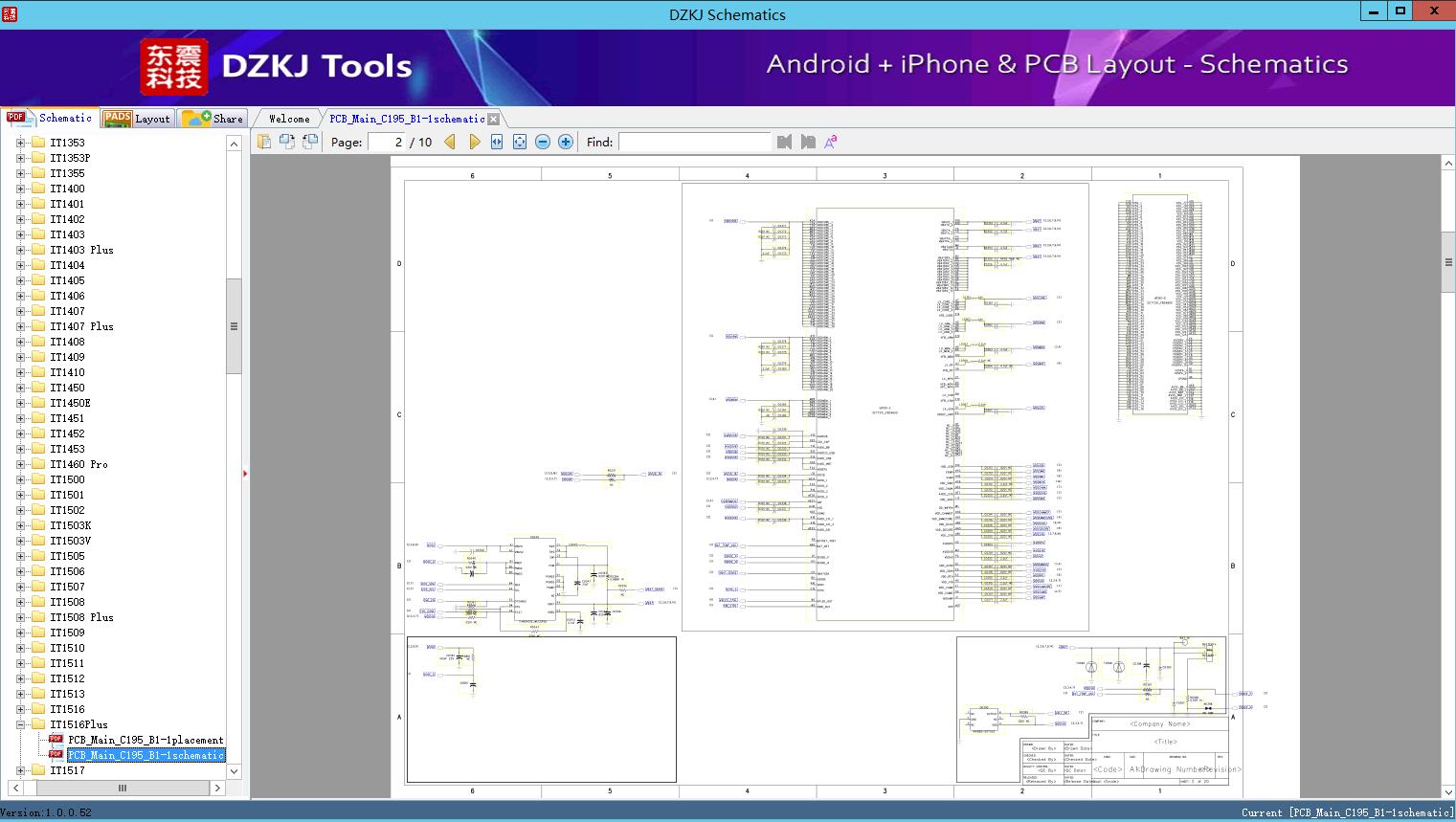Click the DZKJ app icon in title bar
1456x822 pixels.
tap(10, 13)
